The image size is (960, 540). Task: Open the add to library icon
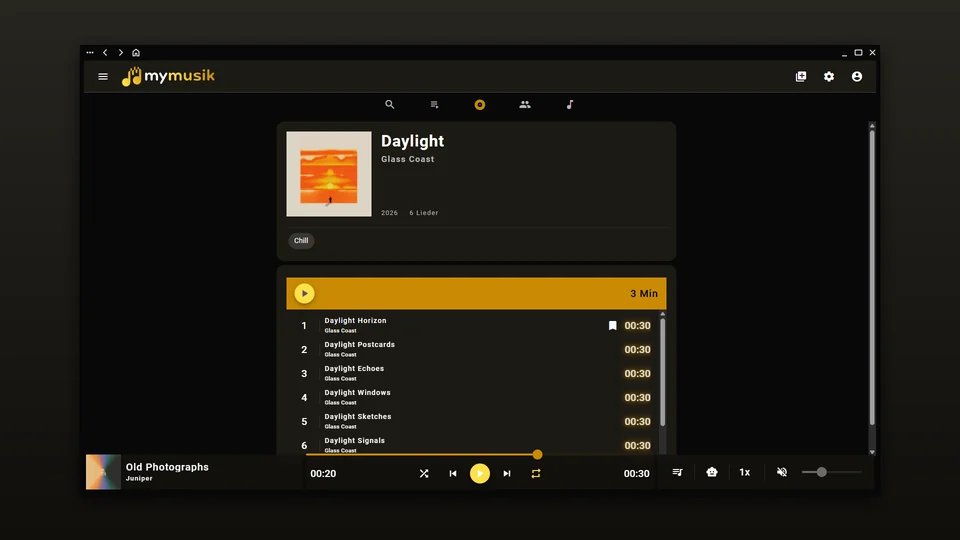tap(801, 77)
